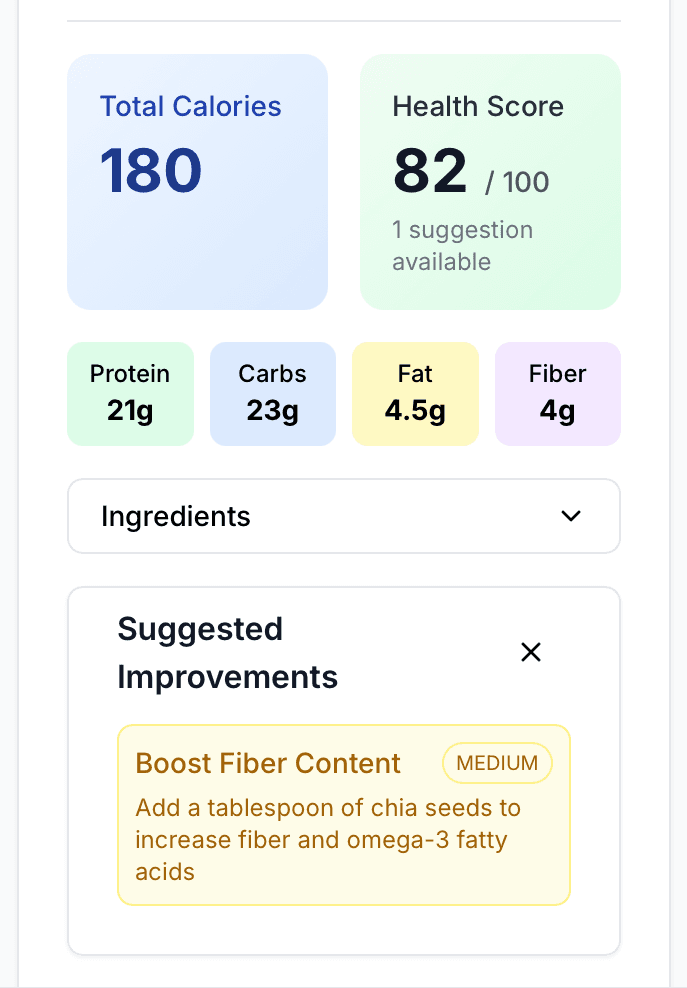Click the 4.5g fat amount
687x988 pixels.
(415, 411)
